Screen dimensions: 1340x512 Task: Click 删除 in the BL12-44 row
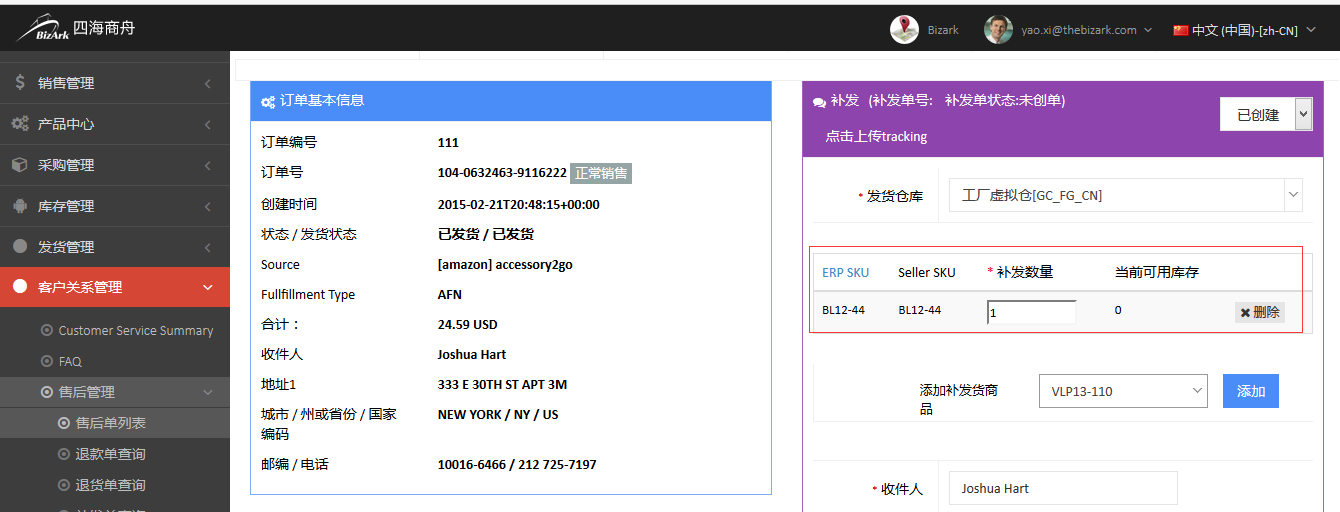1260,312
